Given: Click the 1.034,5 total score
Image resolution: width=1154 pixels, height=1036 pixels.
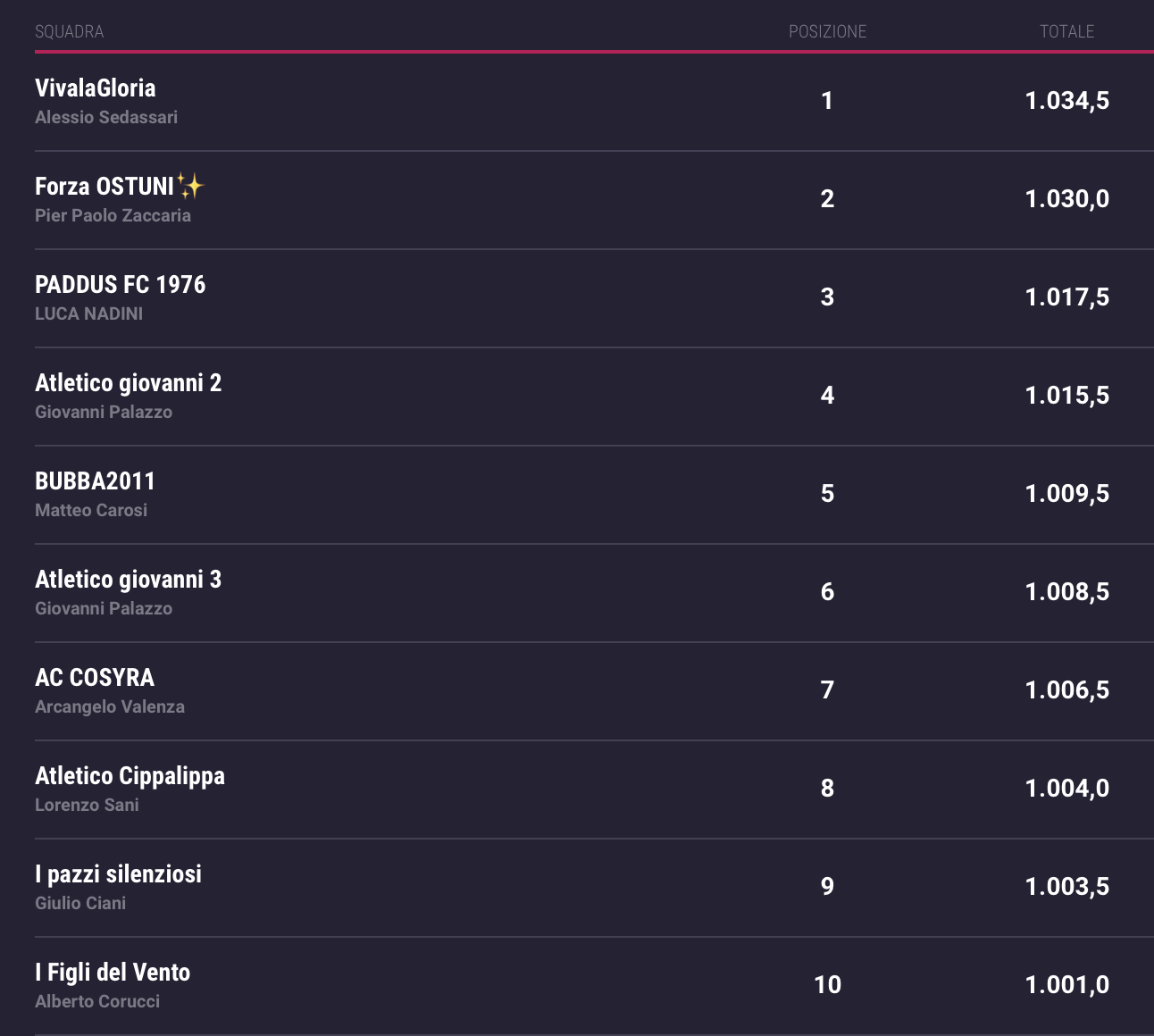Looking at the screenshot, I should (x=1066, y=101).
